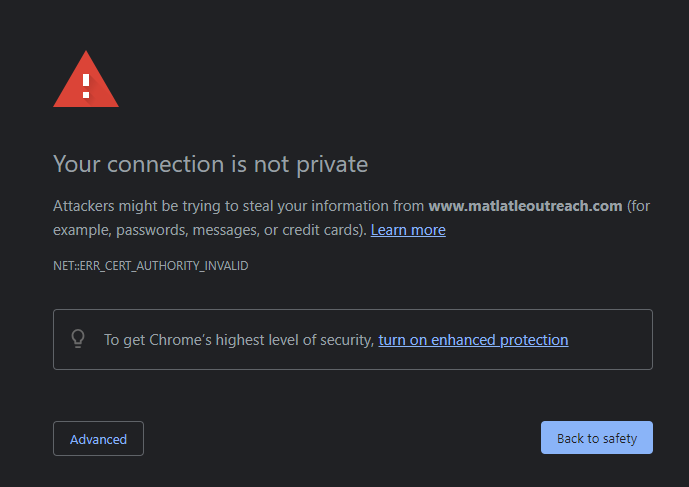
Task: Click the bold www.matlatleoutreach.com domain name
Action: point(525,206)
